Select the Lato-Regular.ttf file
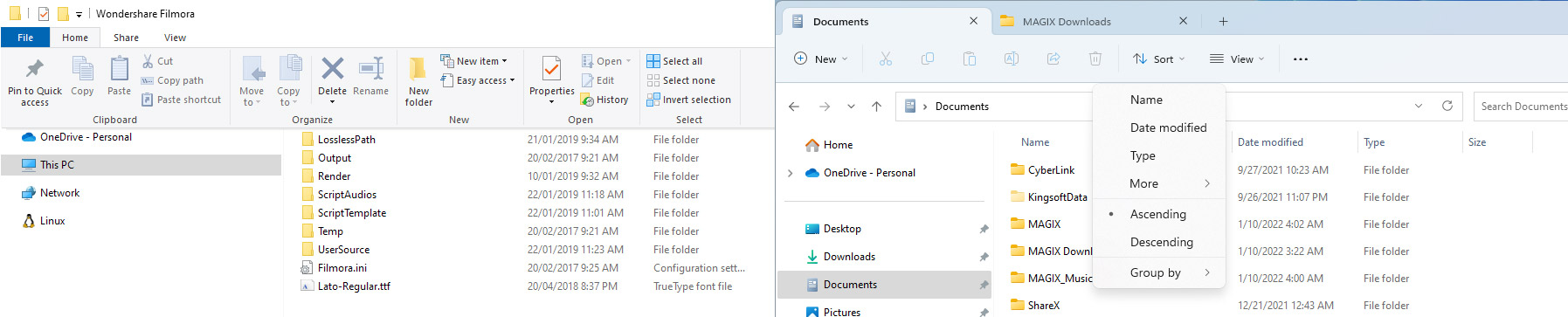This screenshot has width=1568, height=317. (354, 286)
